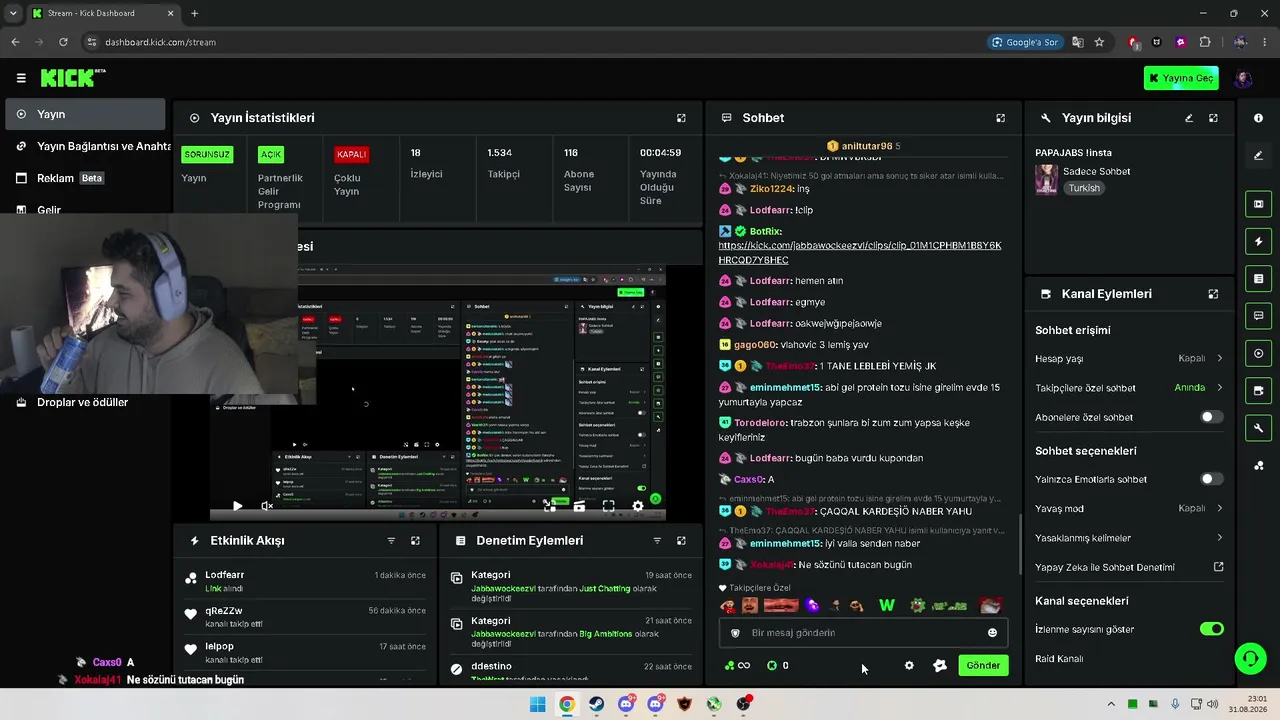Screen dimensions: 1280x720
Task: Bookmark this page with the star icon
Action: [1099, 42]
